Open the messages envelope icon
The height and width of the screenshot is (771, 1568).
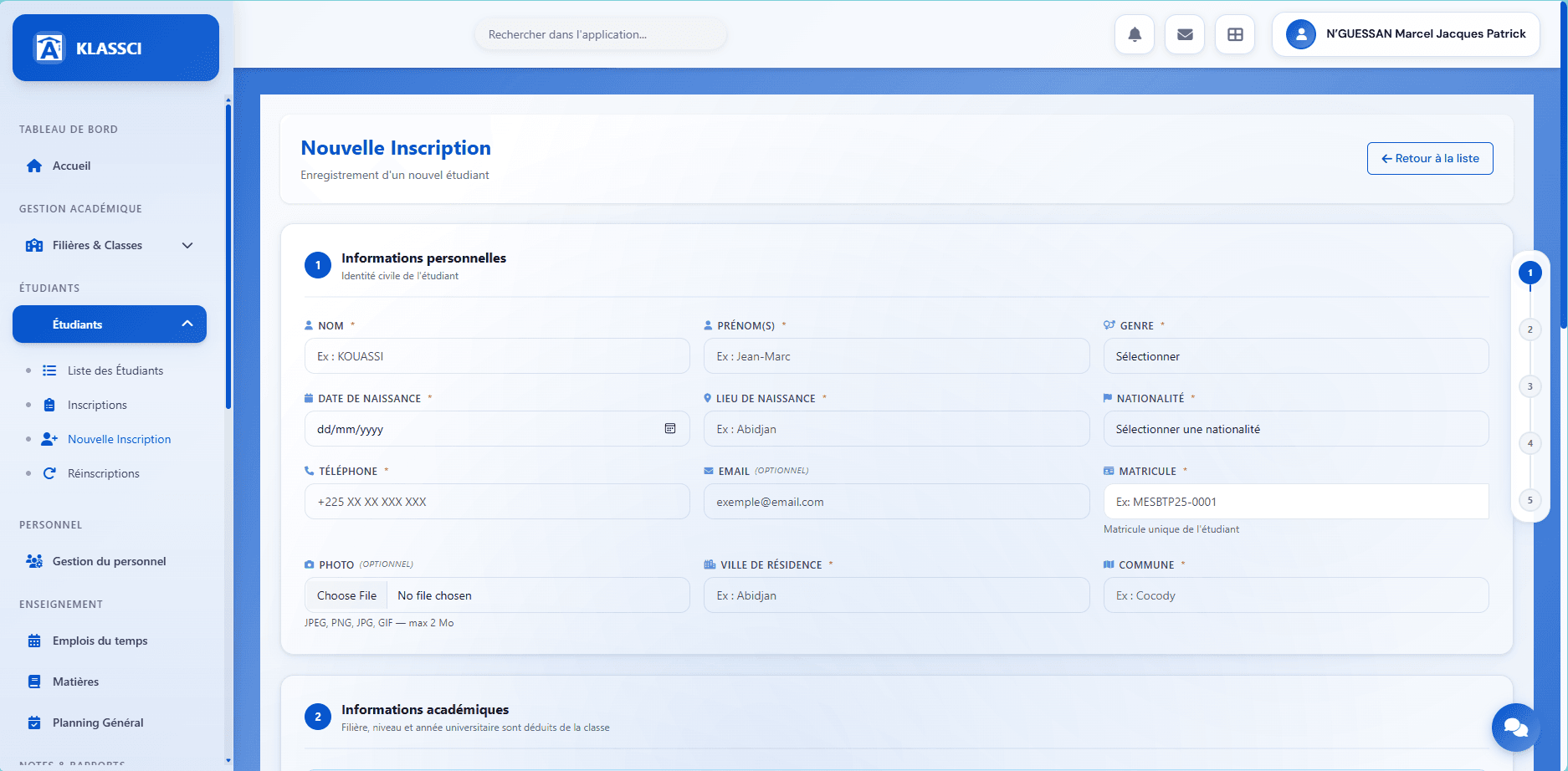pyautogui.click(x=1185, y=34)
